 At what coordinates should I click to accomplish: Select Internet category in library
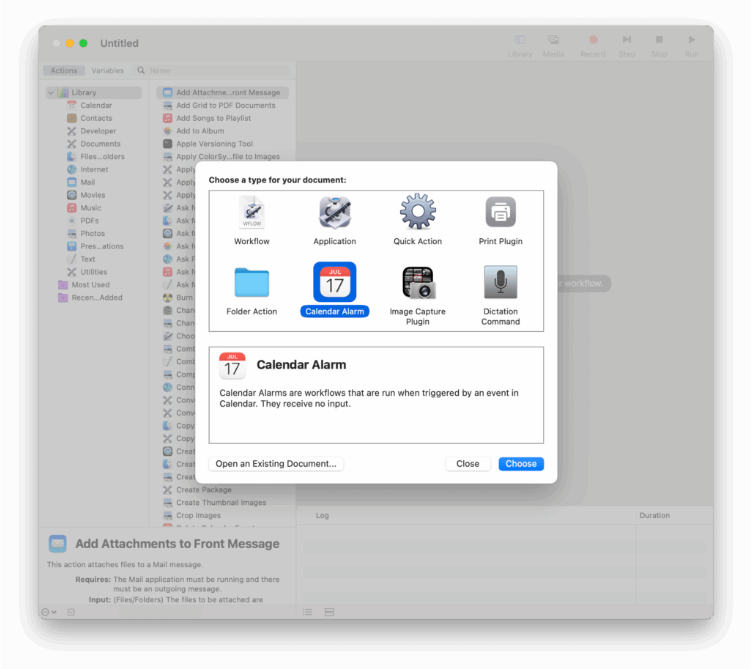(94, 170)
